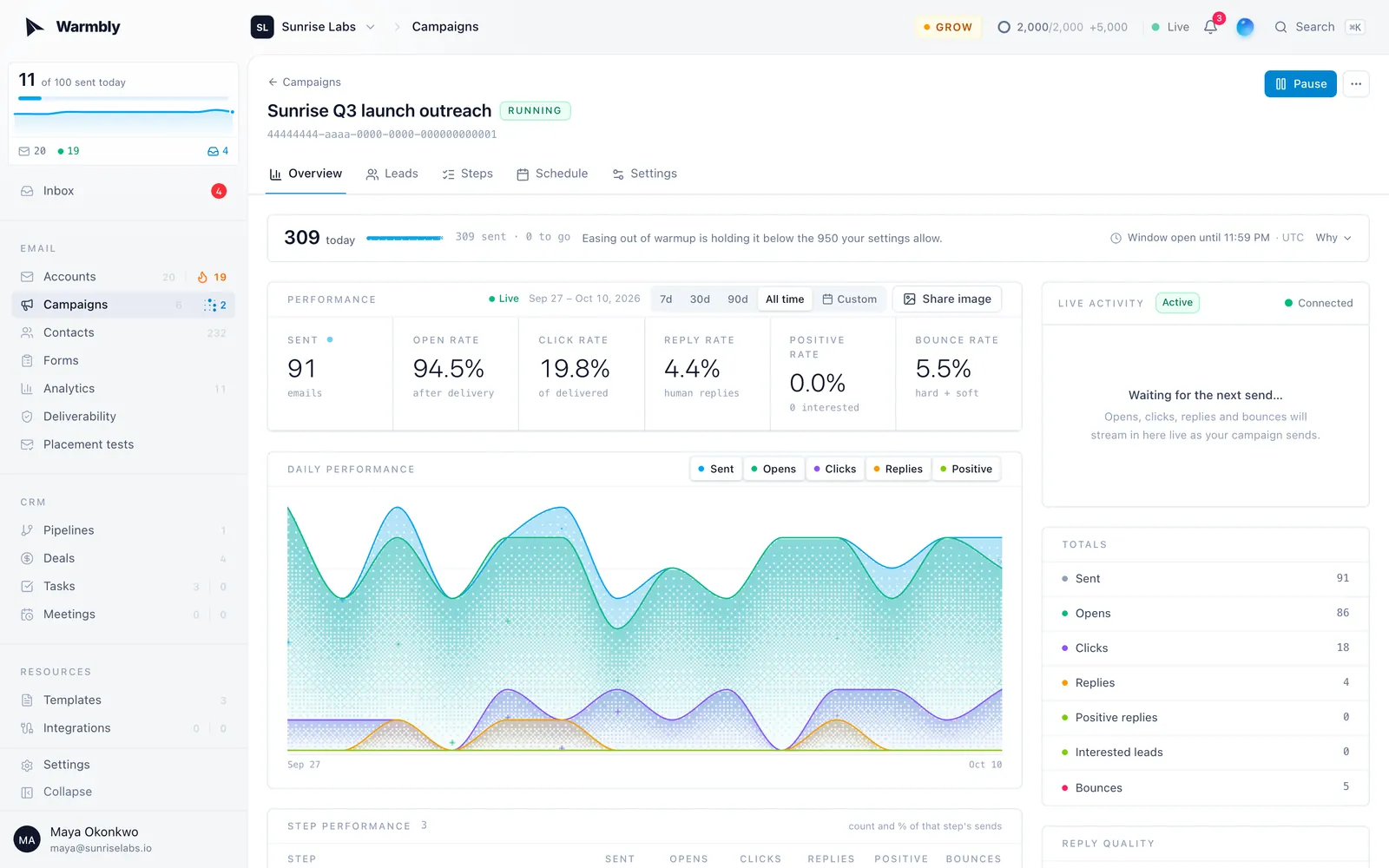Select the 30d time range
Screen dimensions: 1389x868
pos(700,299)
